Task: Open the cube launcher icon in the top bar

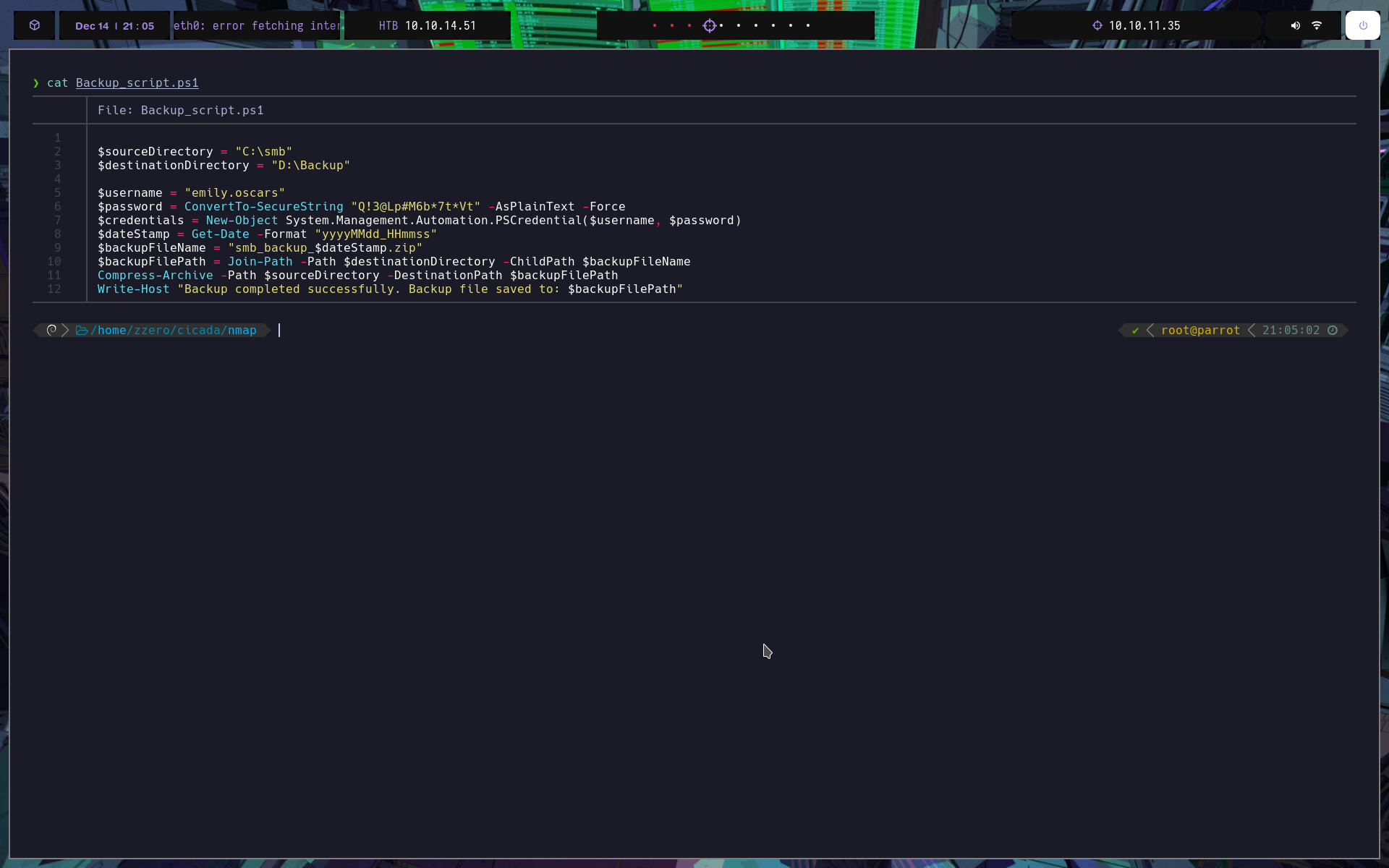Action: pyautogui.click(x=34, y=25)
